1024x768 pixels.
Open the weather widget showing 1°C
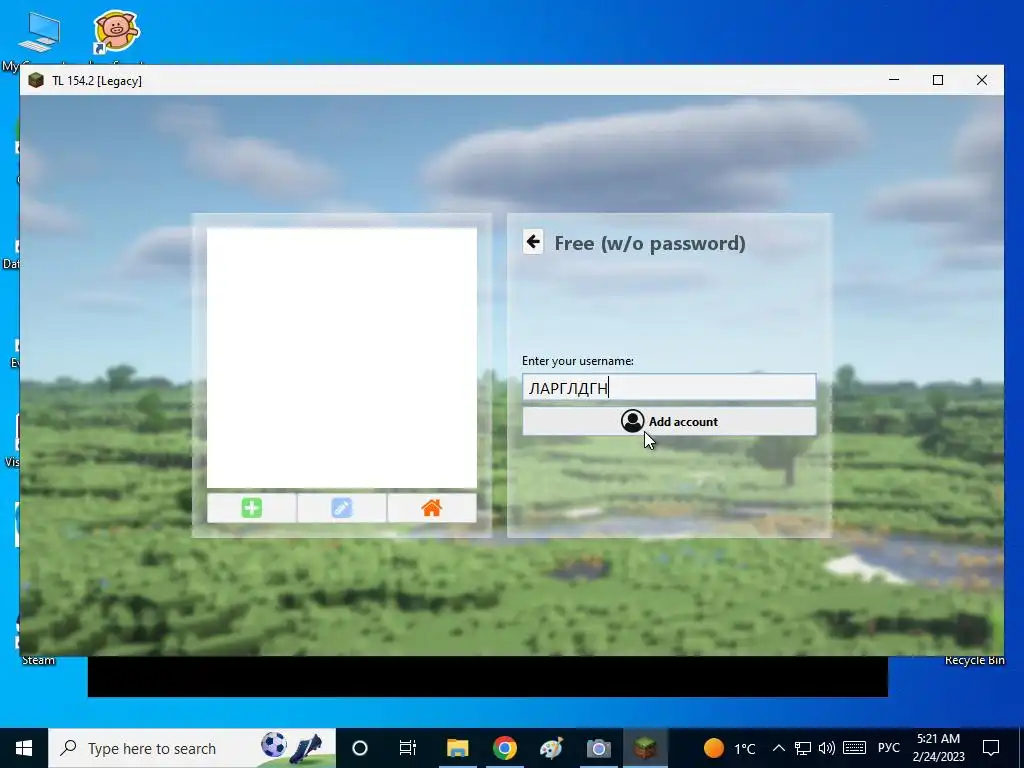pos(729,748)
